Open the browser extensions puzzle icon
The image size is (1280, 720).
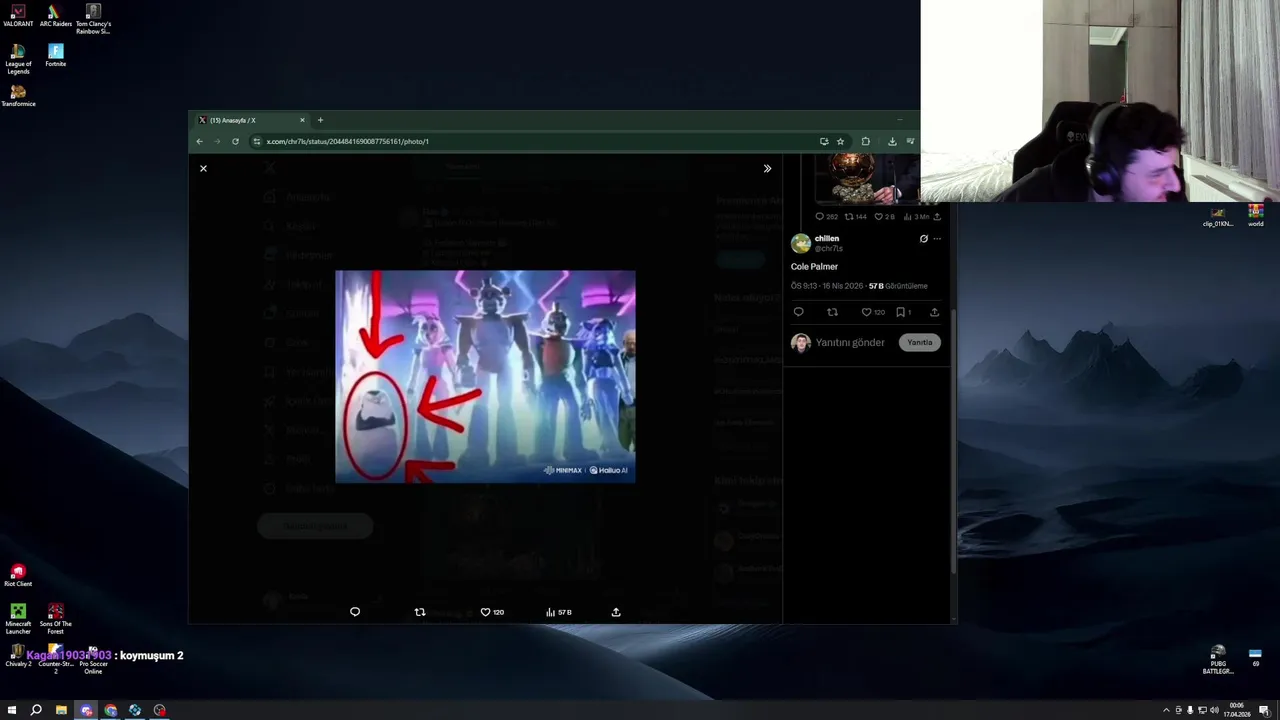(x=865, y=141)
